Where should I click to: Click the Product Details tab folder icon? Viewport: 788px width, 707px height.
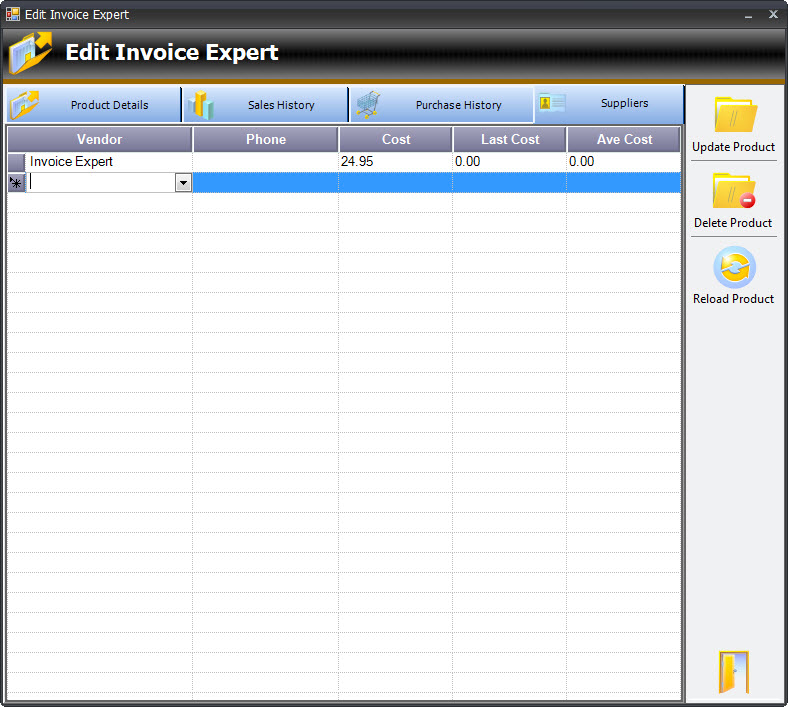[25, 105]
